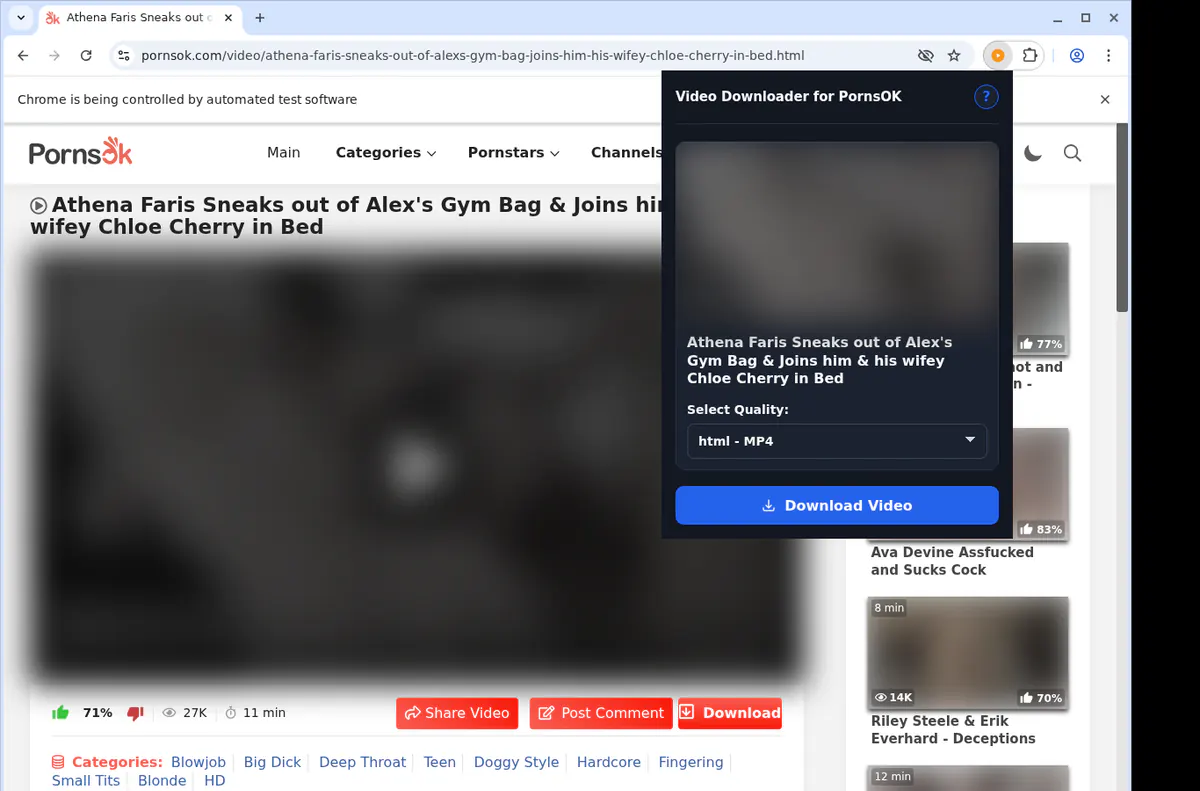
Task: Click the third-party cookies eye icon
Action: coord(925,56)
